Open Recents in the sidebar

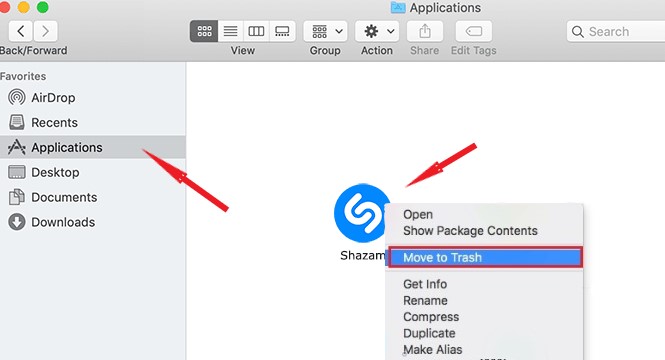click(92, 123)
